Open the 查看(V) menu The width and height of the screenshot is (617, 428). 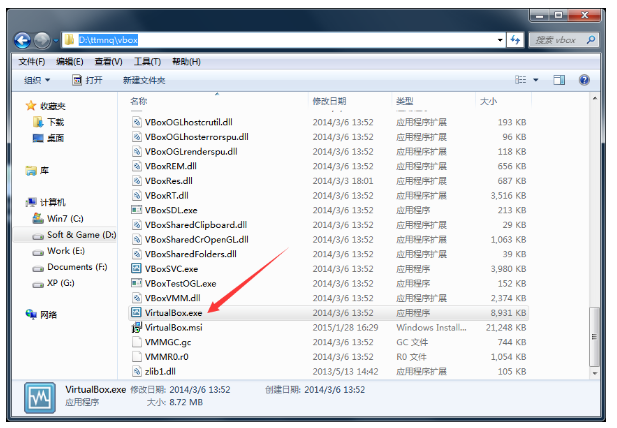point(108,62)
